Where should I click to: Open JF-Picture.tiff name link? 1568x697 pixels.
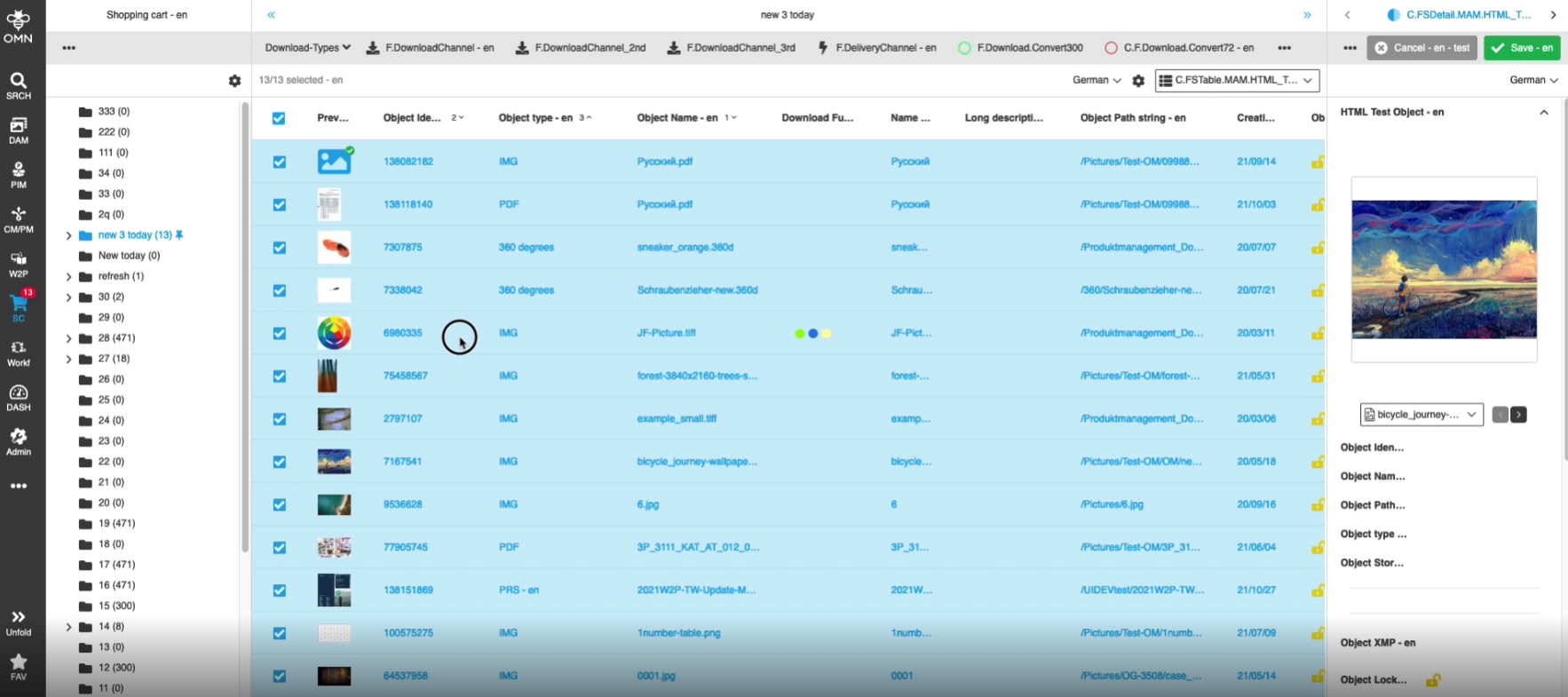pos(666,333)
